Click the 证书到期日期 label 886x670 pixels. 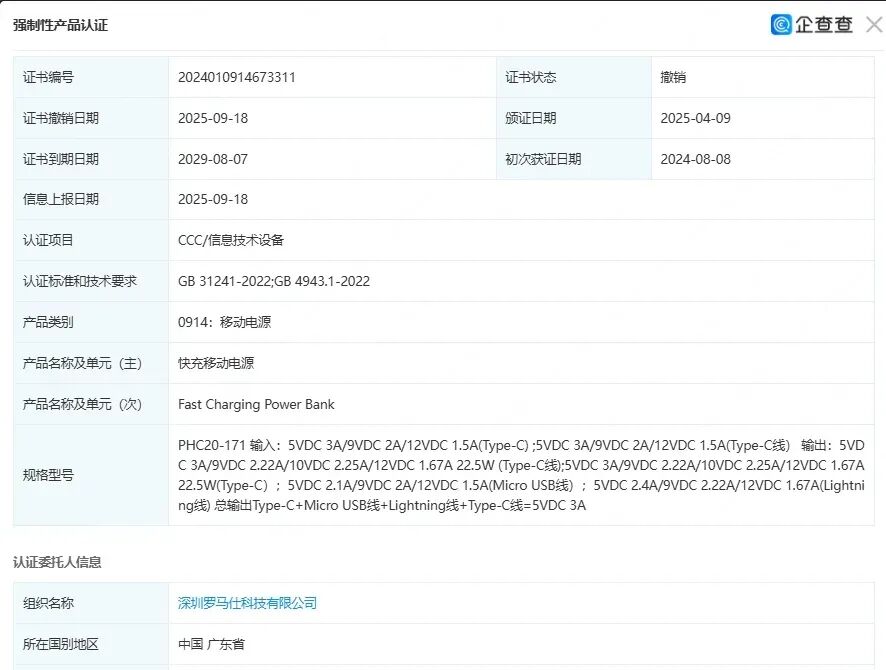coord(60,159)
